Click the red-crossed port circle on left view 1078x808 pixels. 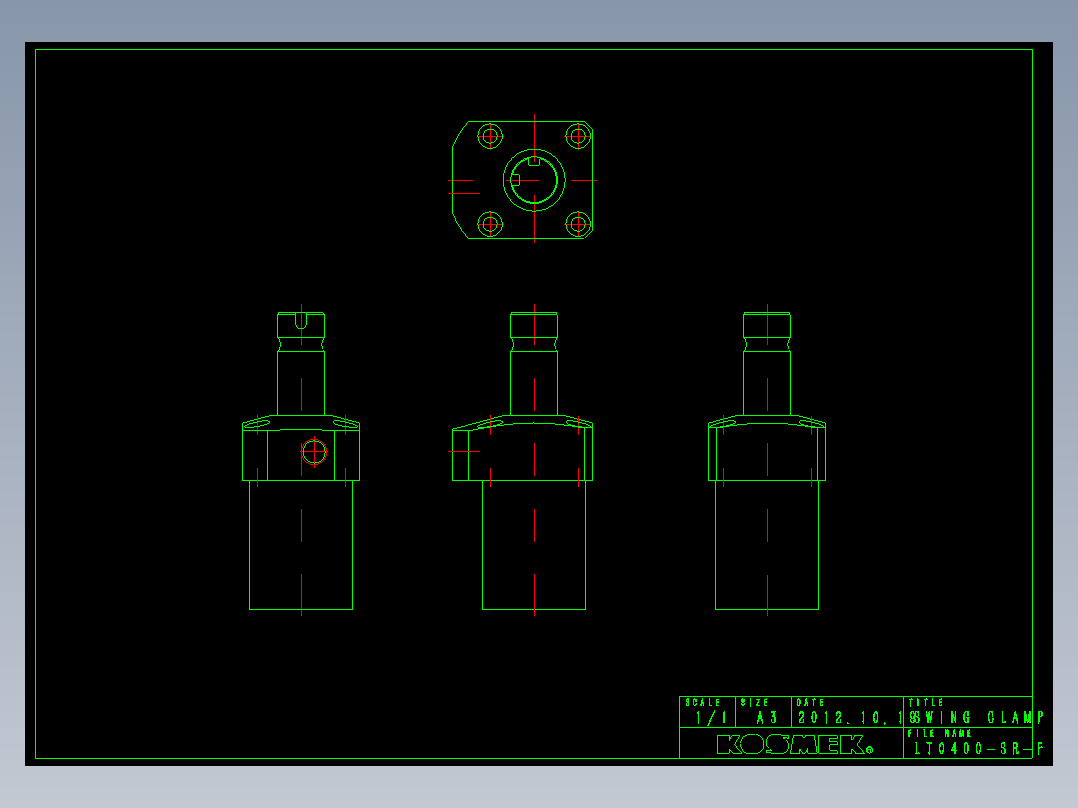(314, 452)
